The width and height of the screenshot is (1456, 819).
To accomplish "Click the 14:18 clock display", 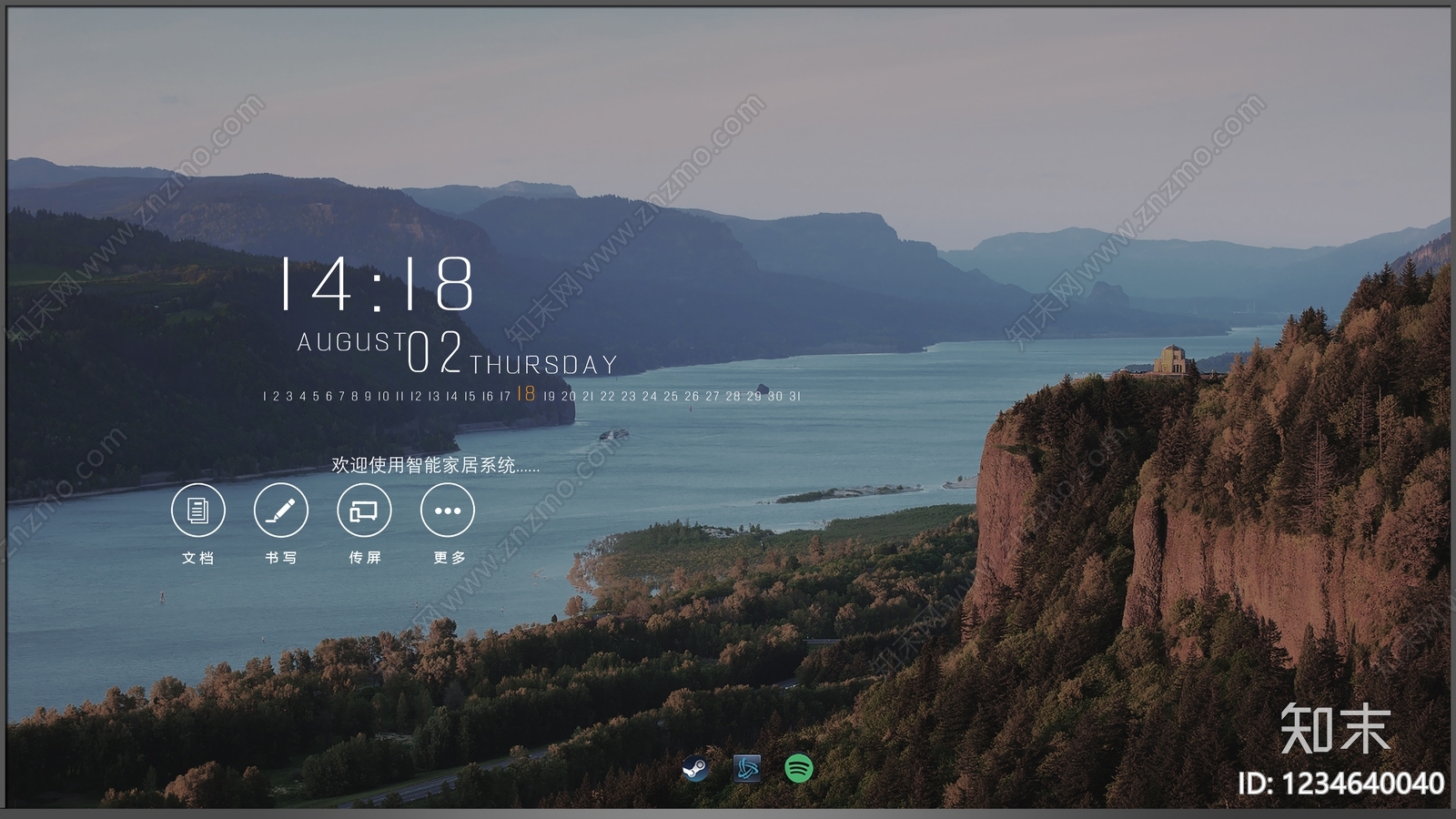I will (377, 284).
